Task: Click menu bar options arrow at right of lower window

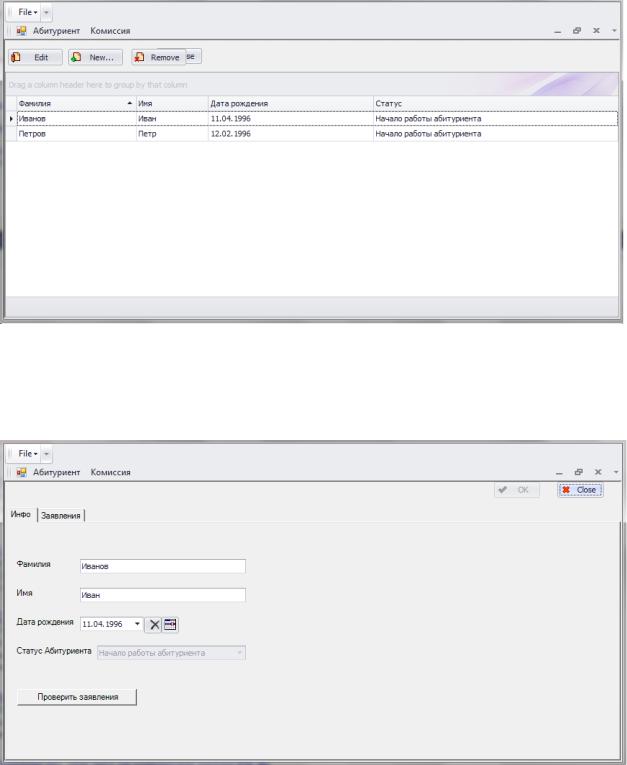Action: pyautogui.click(x=616, y=472)
